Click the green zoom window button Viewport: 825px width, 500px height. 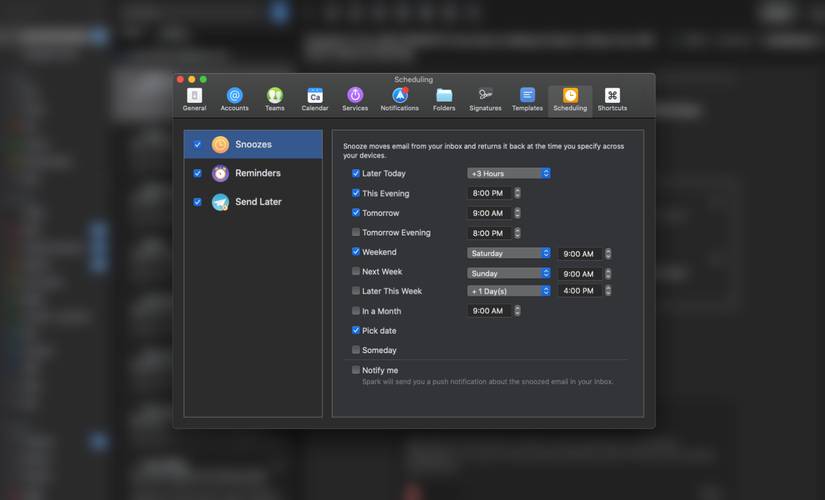tap(203, 79)
